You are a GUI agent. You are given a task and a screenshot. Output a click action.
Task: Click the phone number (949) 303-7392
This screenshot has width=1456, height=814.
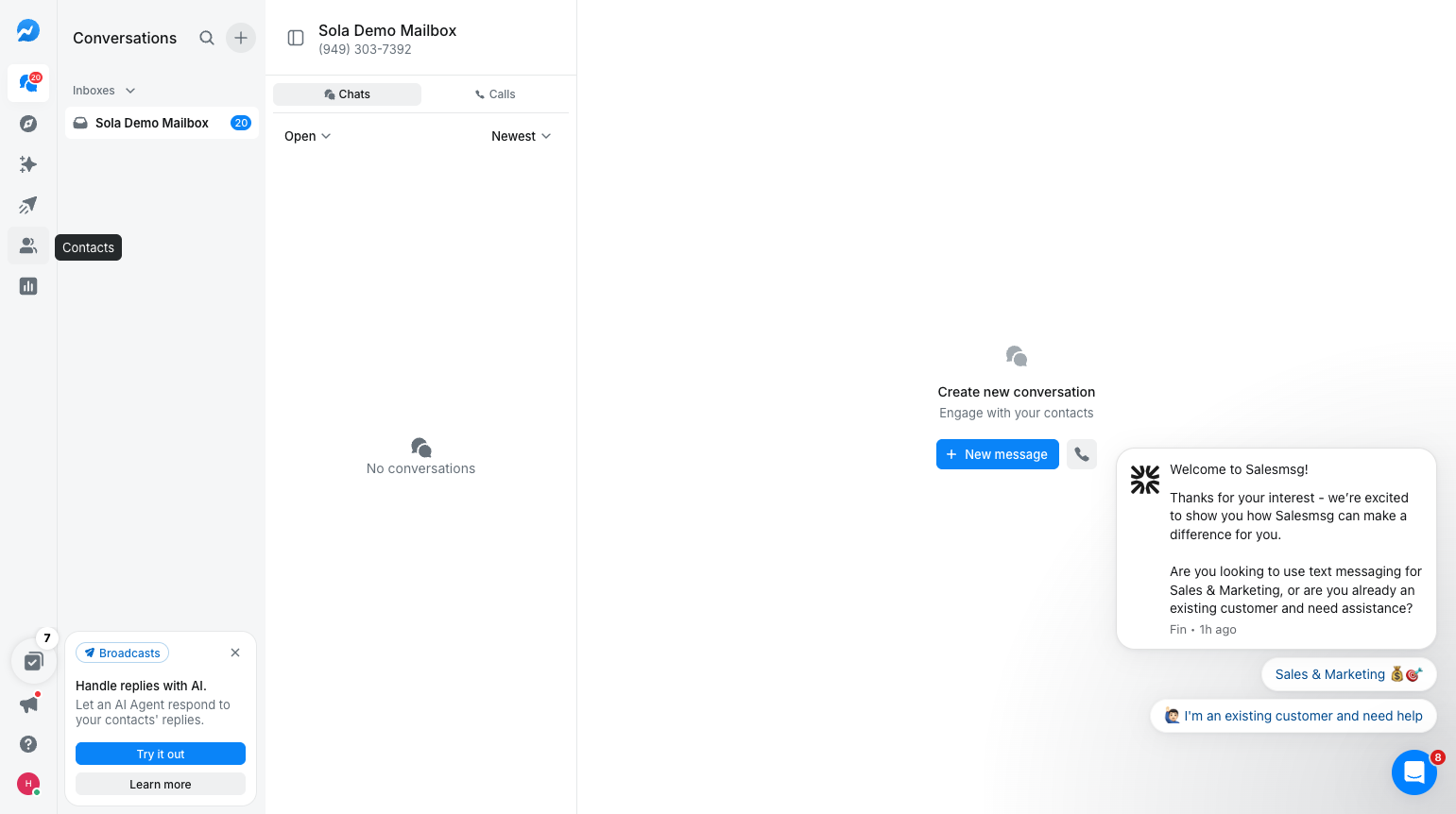coord(365,49)
